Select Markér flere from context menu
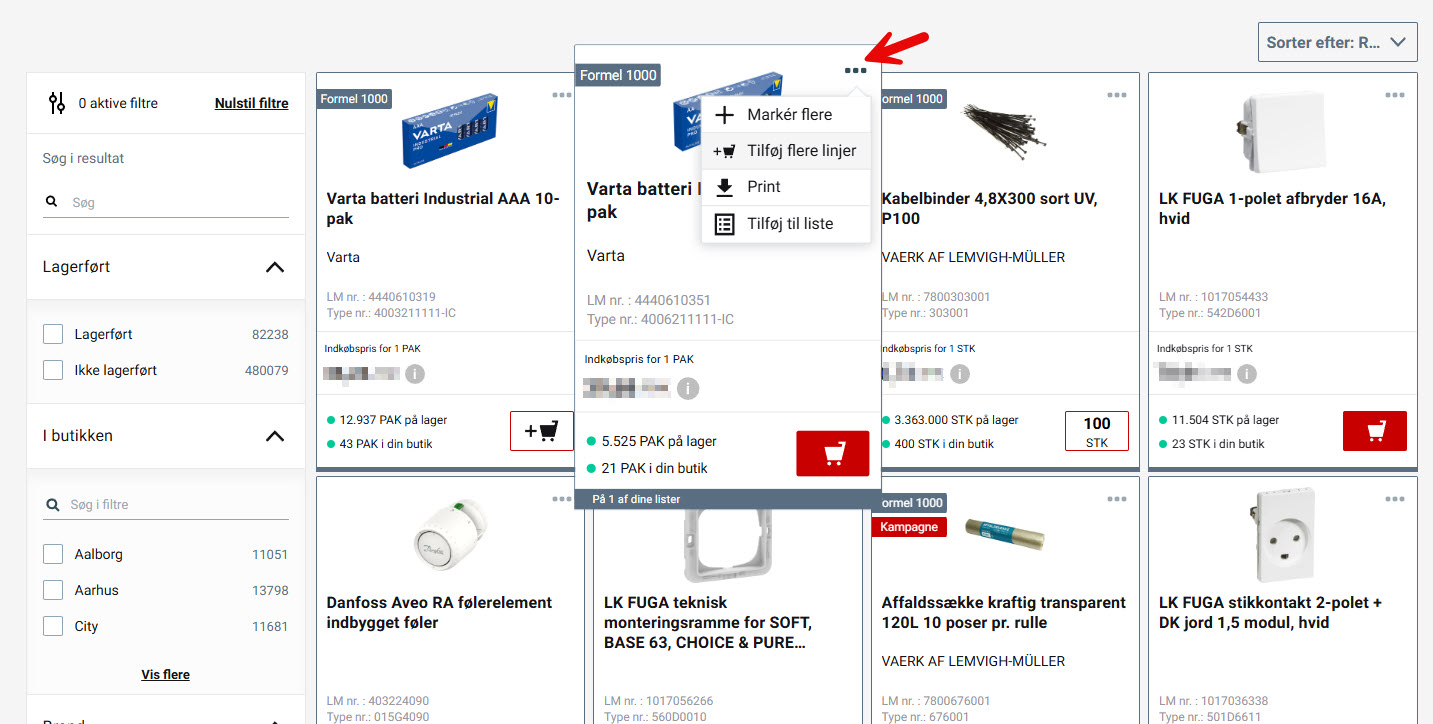The image size is (1433, 724). pos(788,115)
